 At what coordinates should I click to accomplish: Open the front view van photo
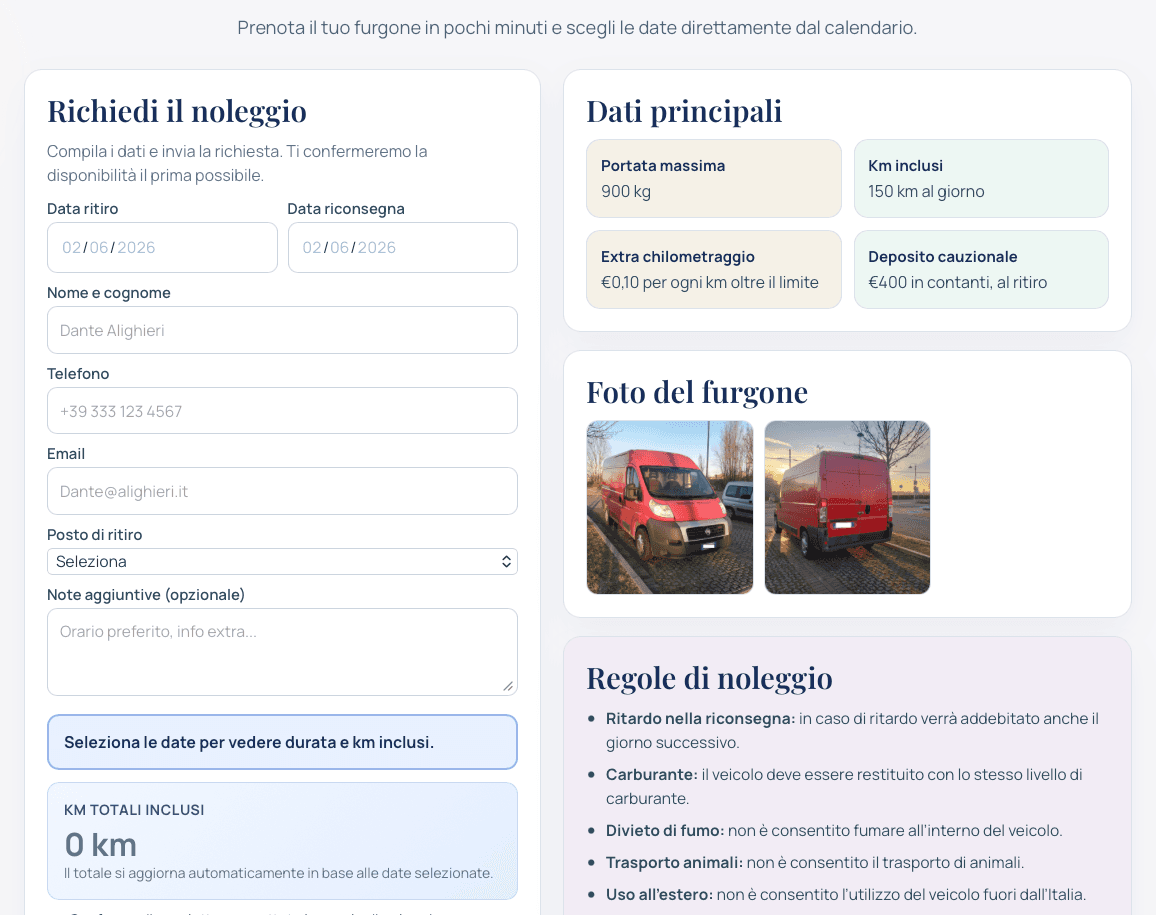[x=669, y=507]
